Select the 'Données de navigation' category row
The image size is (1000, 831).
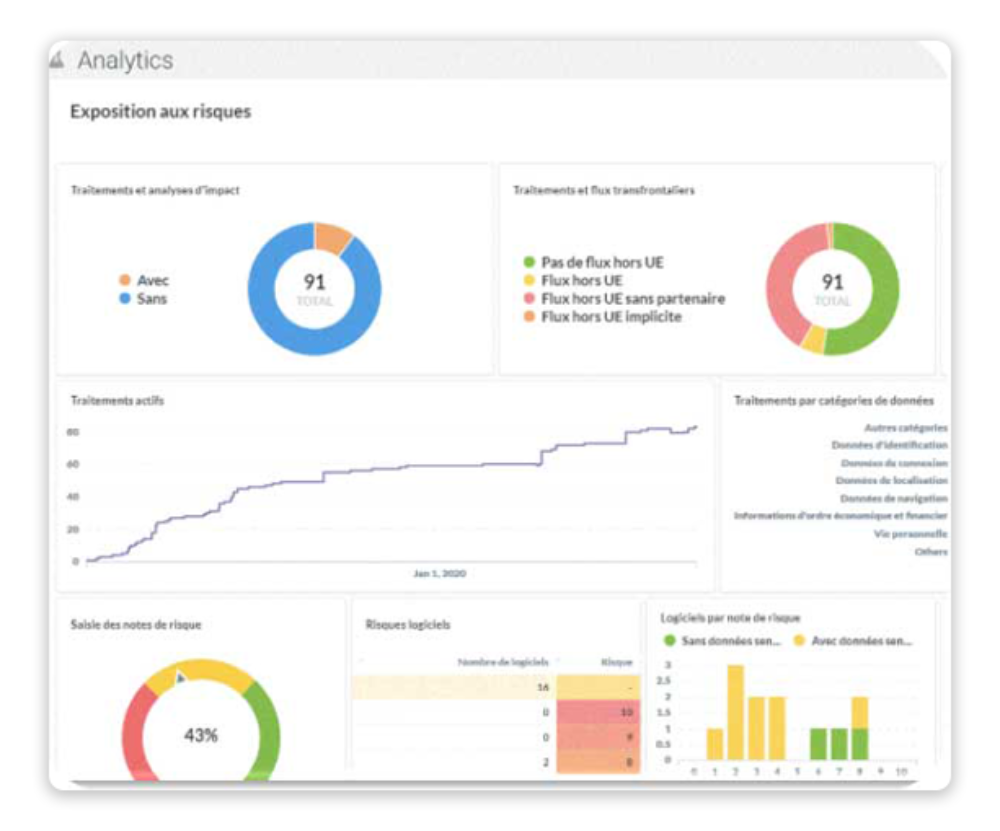pyautogui.click(x=893, y=497)
